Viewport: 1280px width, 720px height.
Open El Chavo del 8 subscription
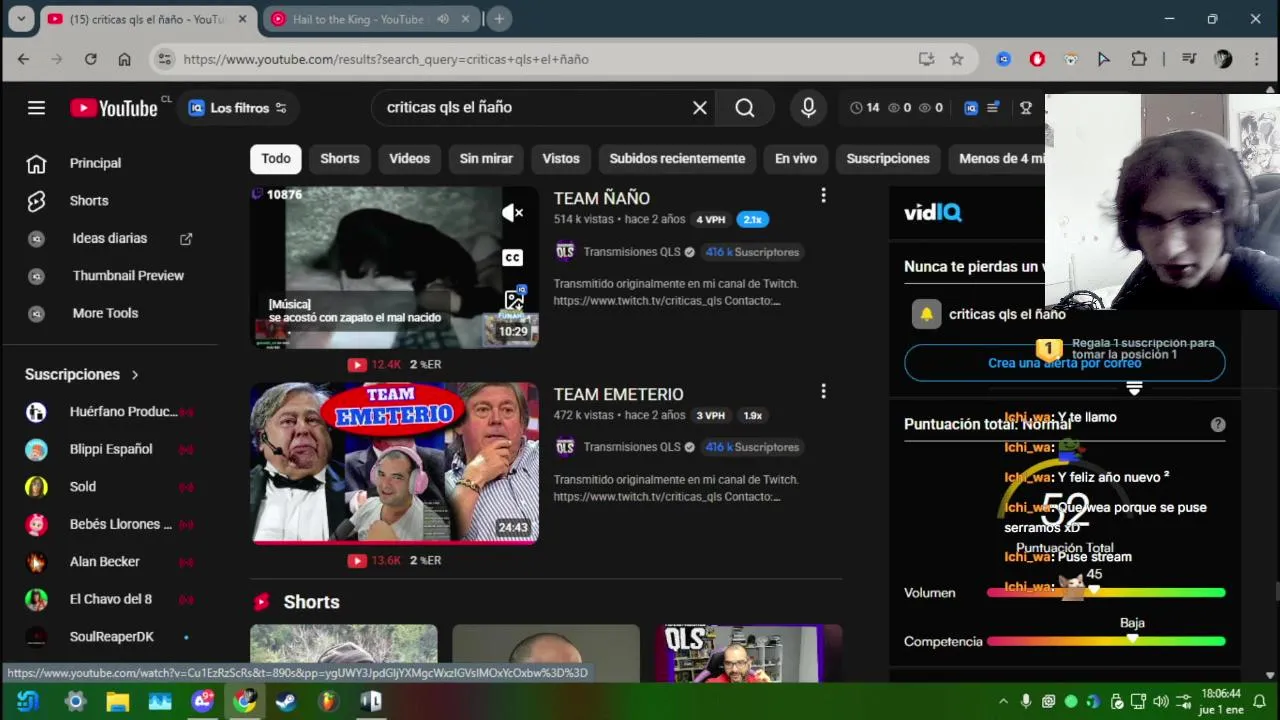(110, 600)
